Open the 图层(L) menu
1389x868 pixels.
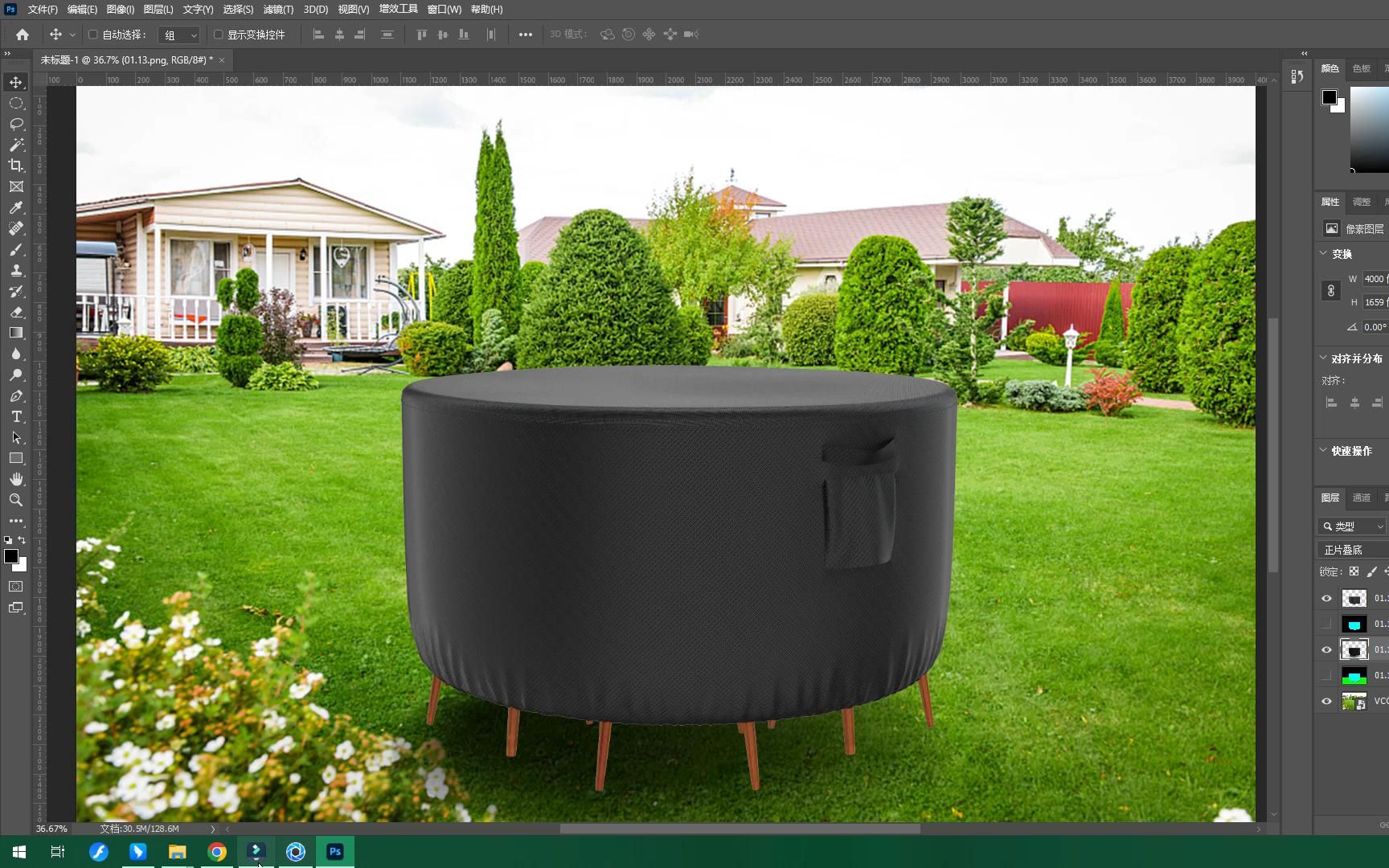click(x=158, y=10)
